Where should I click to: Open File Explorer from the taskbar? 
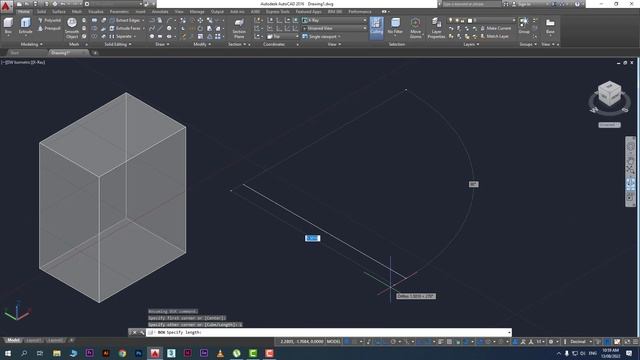pyautogui.click(x=57, y=353)
